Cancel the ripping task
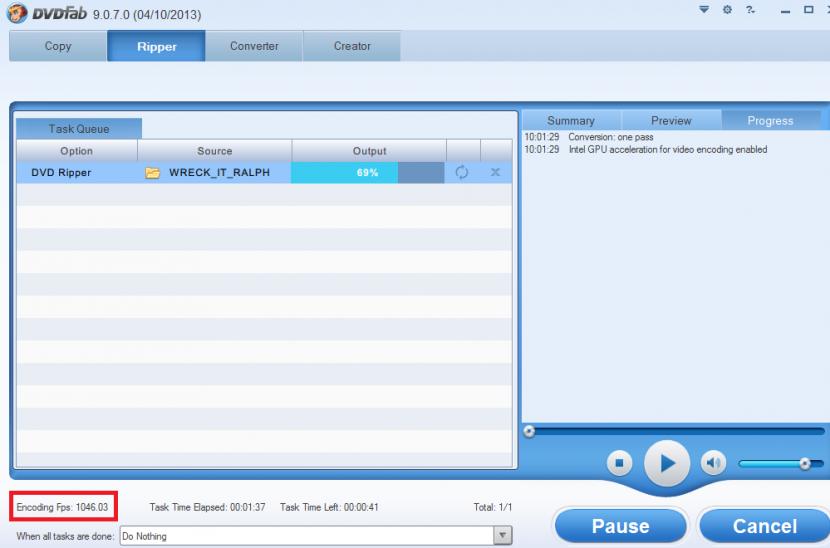Image resolution: width=830 pixels, height=548 pixels. [x=765, y=526]
